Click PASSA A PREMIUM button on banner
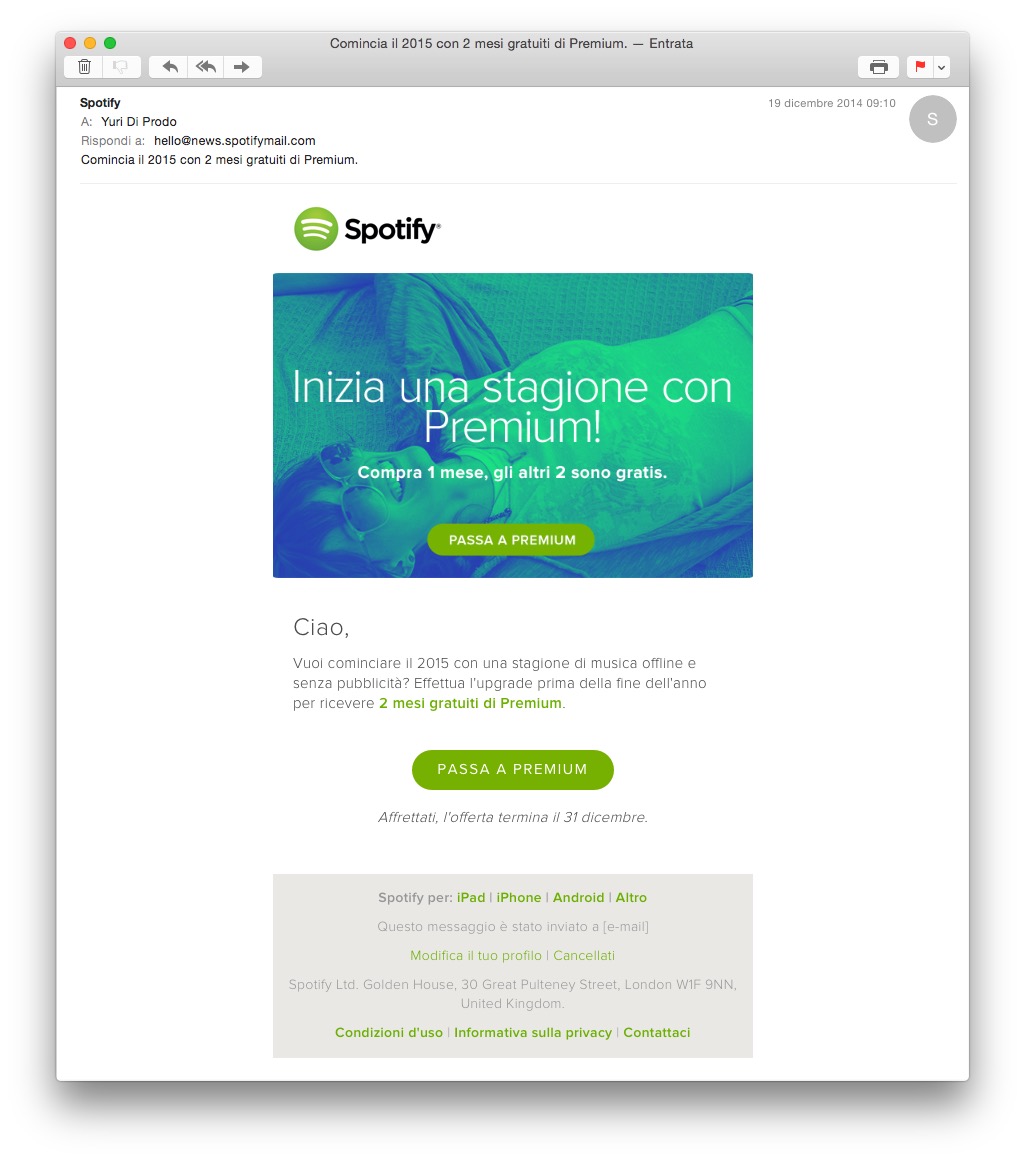Viewport: 1025px width, 1161px height. pos(512,540)
